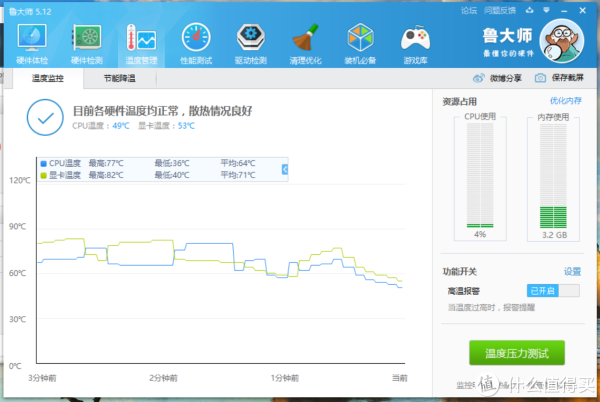Select 温度管理 temperature management

click(x=141, y=43)
